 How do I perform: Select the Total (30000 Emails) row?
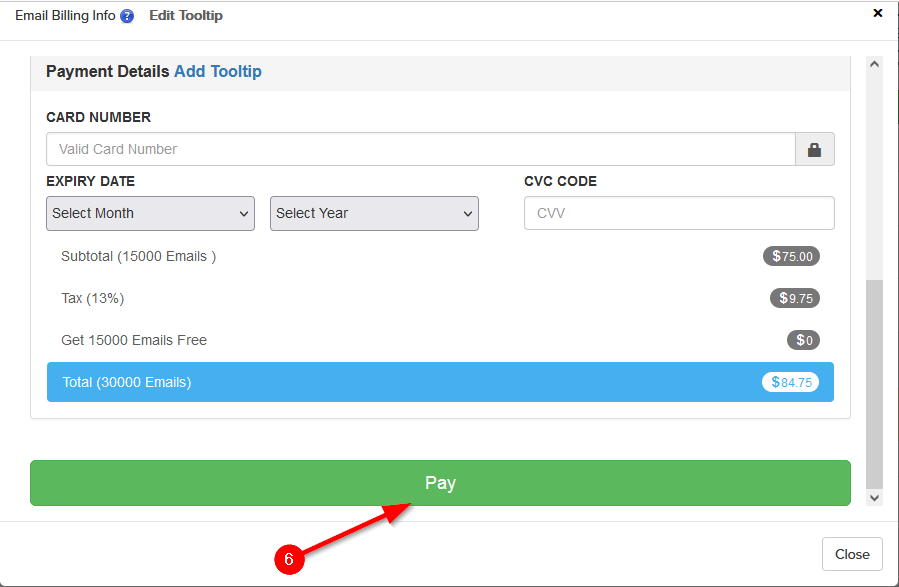point(400,382)
